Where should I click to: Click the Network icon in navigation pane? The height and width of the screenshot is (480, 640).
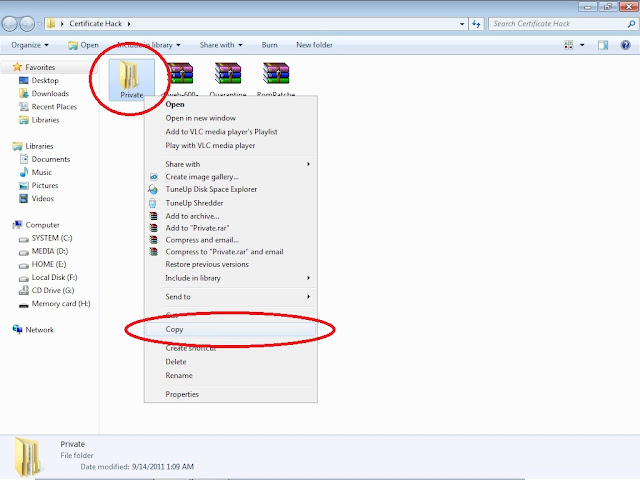[x=17, y=329]
